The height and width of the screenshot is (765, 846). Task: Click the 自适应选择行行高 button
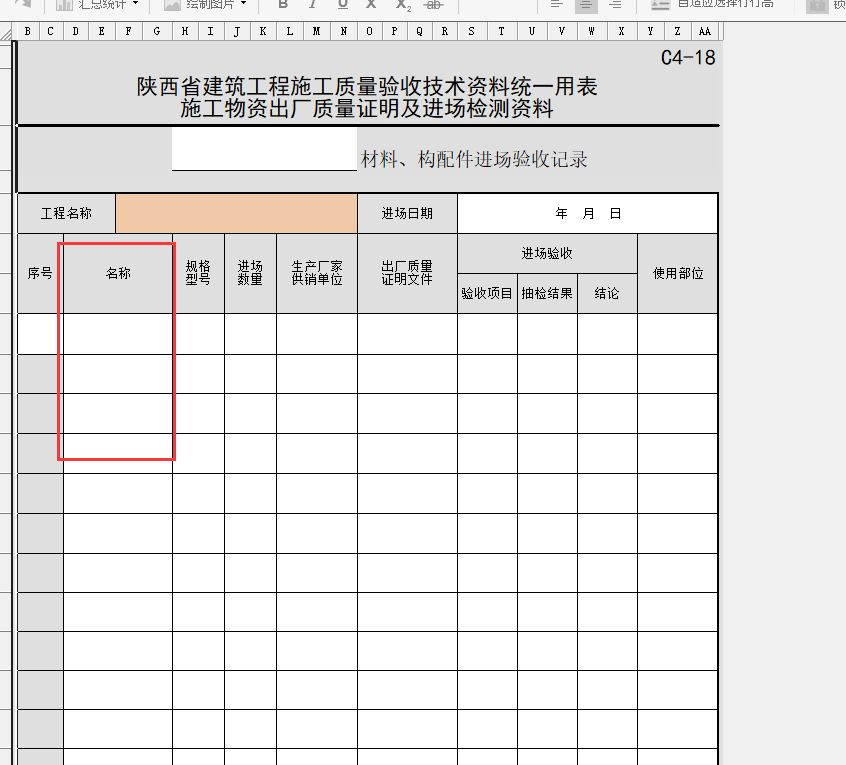(x=712, y=5)
